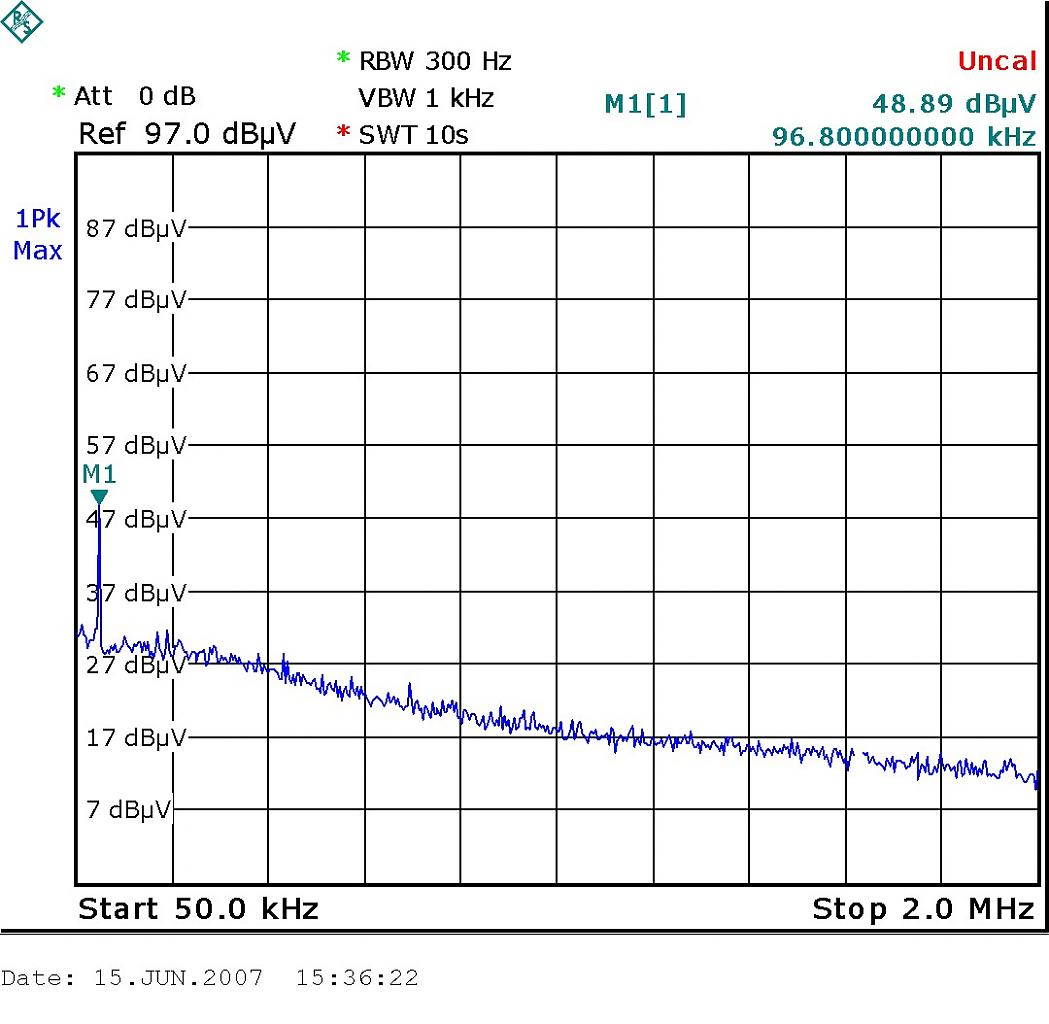Click the 1Pk trace detector label
This screenshot has height=1024, width=1049.
coord(37,219)
